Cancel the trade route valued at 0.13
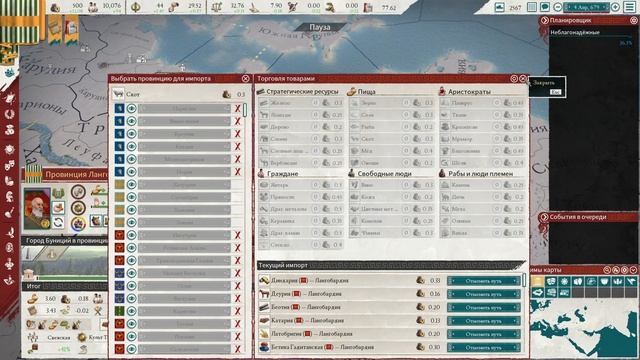640x360 pixels. coord(484,321)
